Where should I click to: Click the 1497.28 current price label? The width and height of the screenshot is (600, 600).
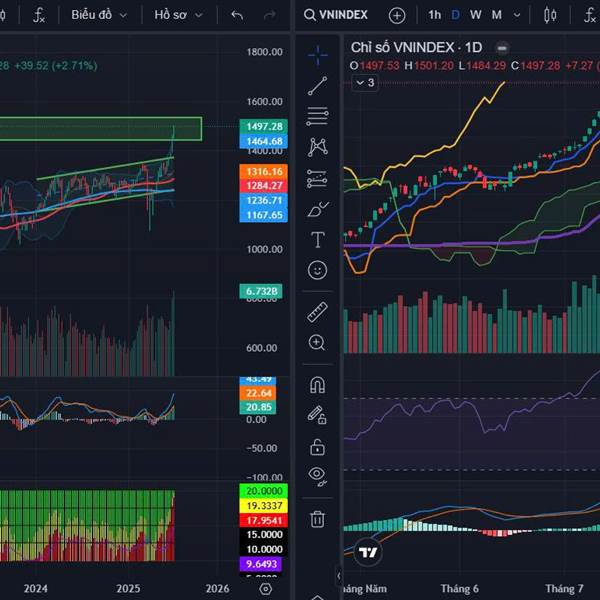pyautogui.click(x=264, y=126)
